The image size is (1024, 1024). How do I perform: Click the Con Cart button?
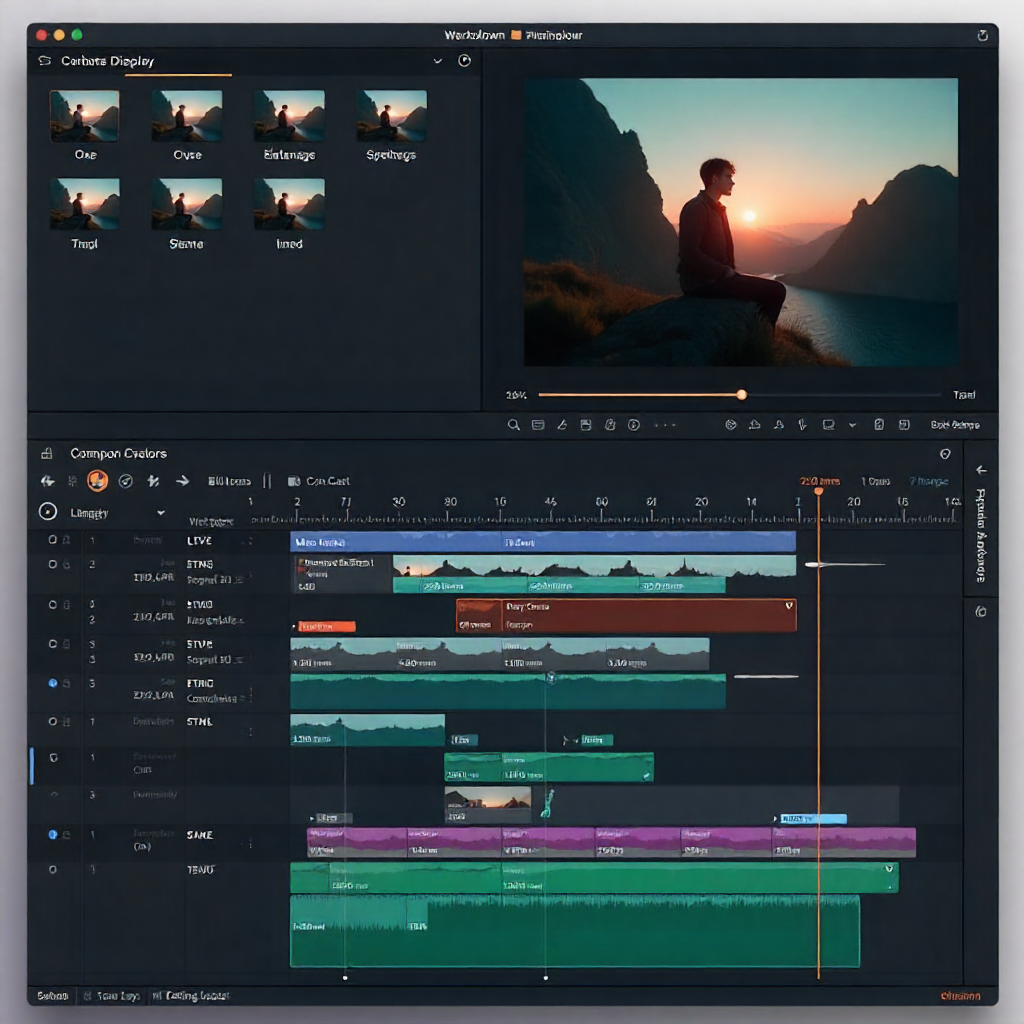pyautogui.click(x=319, y=481)
